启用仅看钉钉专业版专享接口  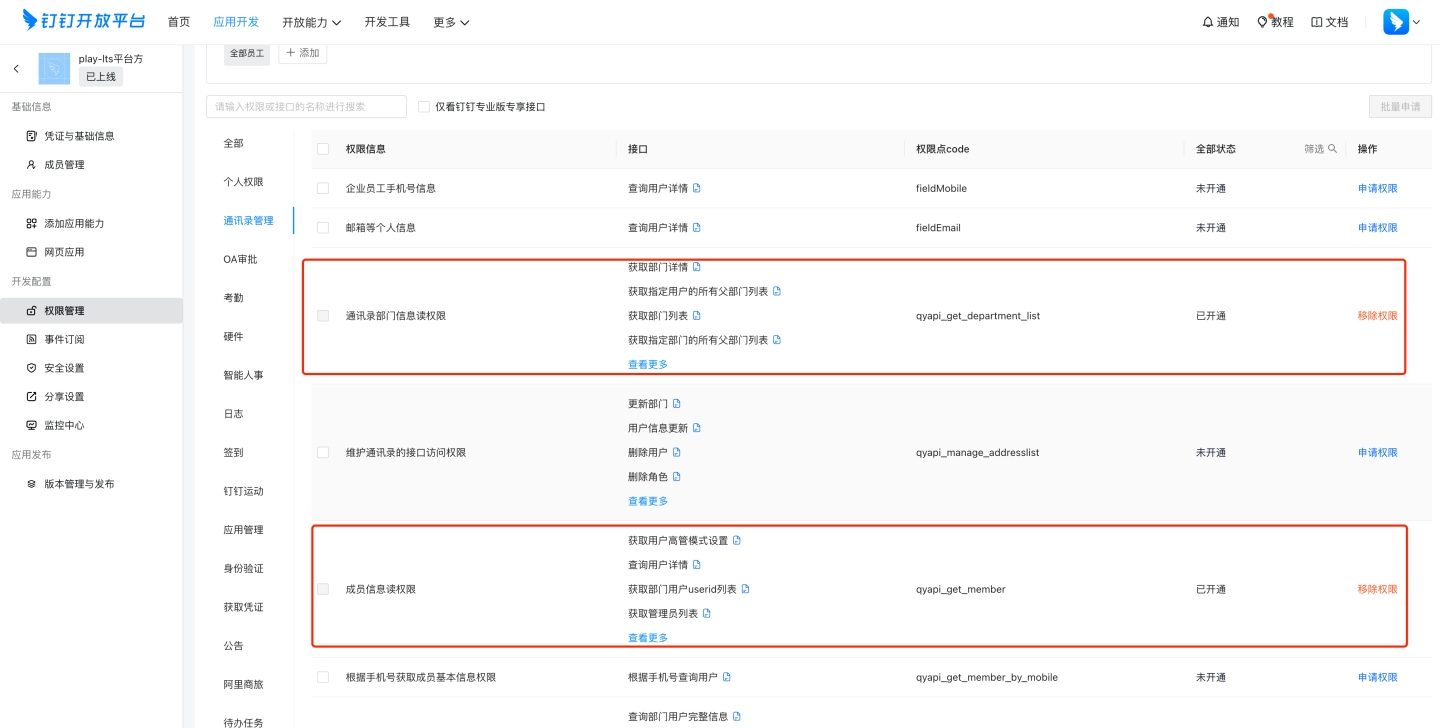(423, 106)
